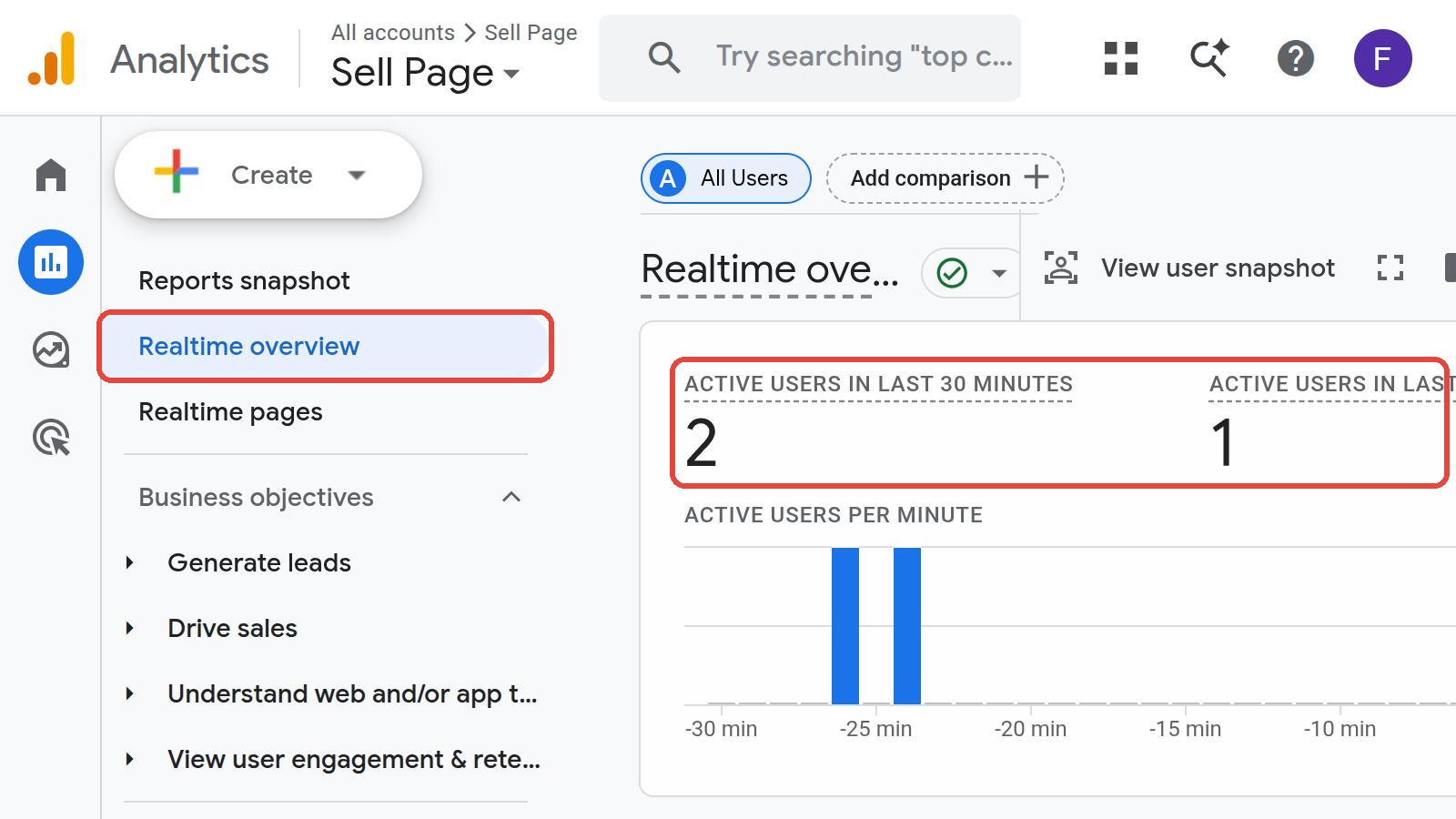
Task: Expand the Drive sales item
Action: point(130,628)
